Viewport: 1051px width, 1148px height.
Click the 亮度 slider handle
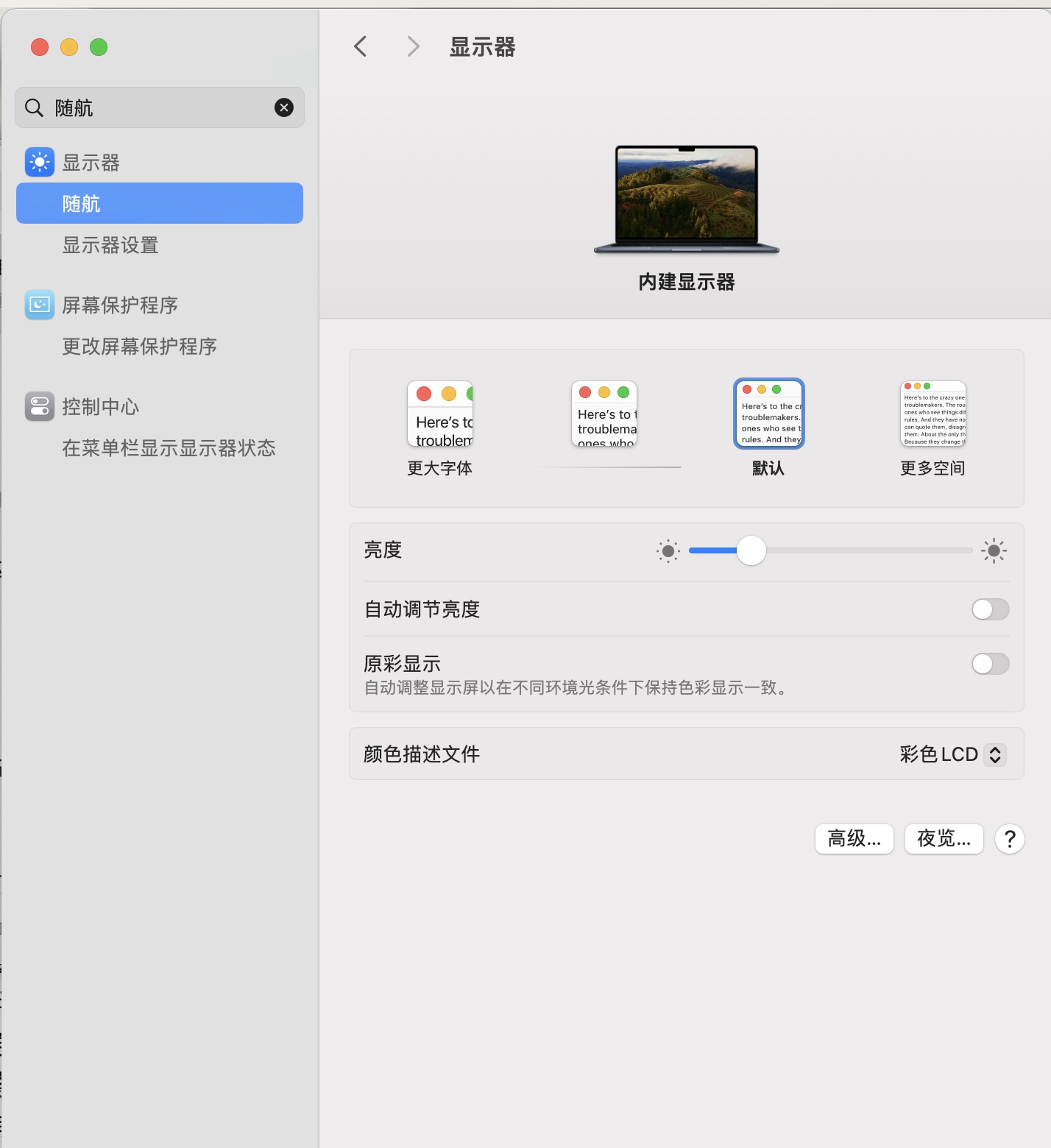coord(751,550)
